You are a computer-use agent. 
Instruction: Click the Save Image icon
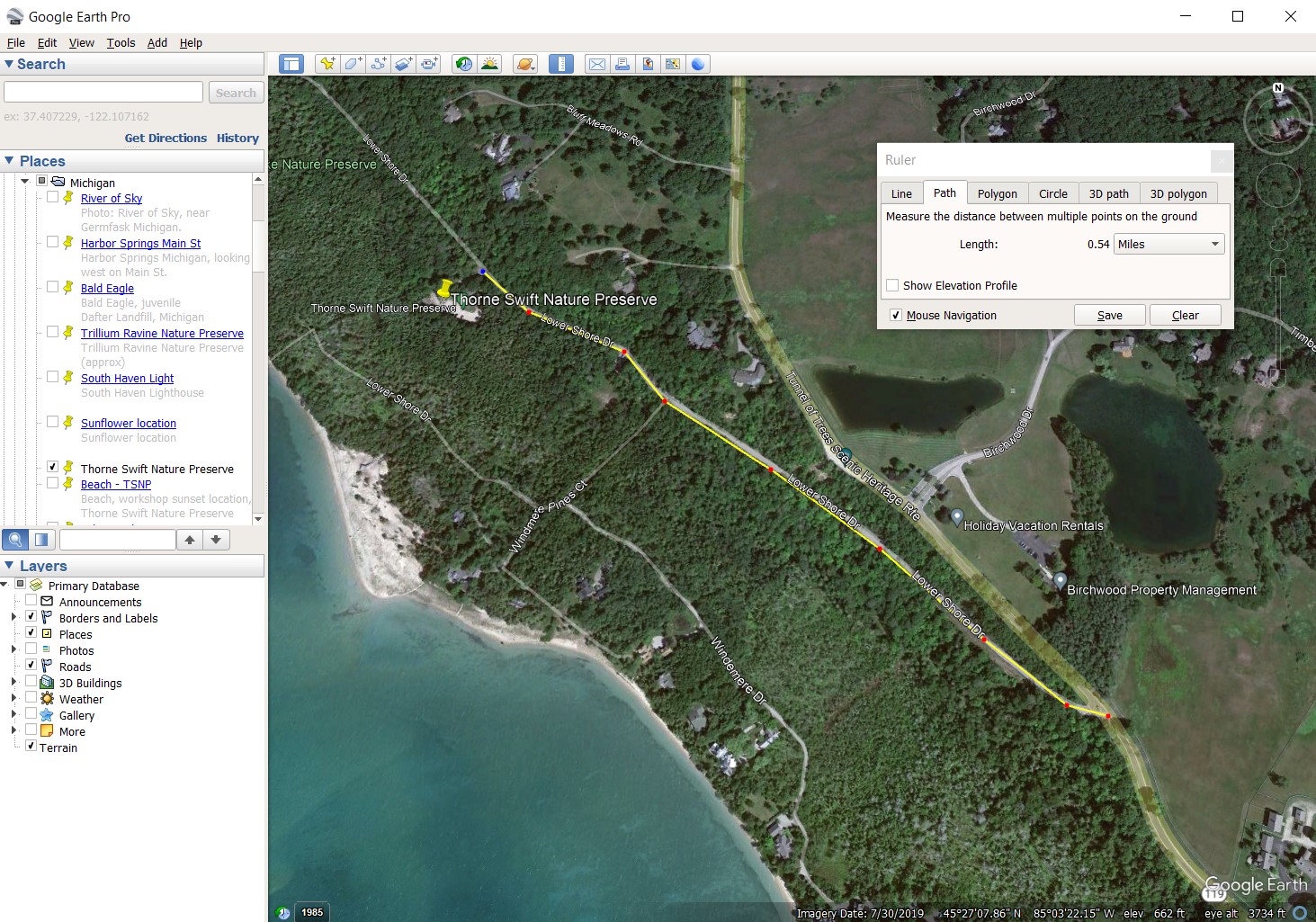pos(648,64)
